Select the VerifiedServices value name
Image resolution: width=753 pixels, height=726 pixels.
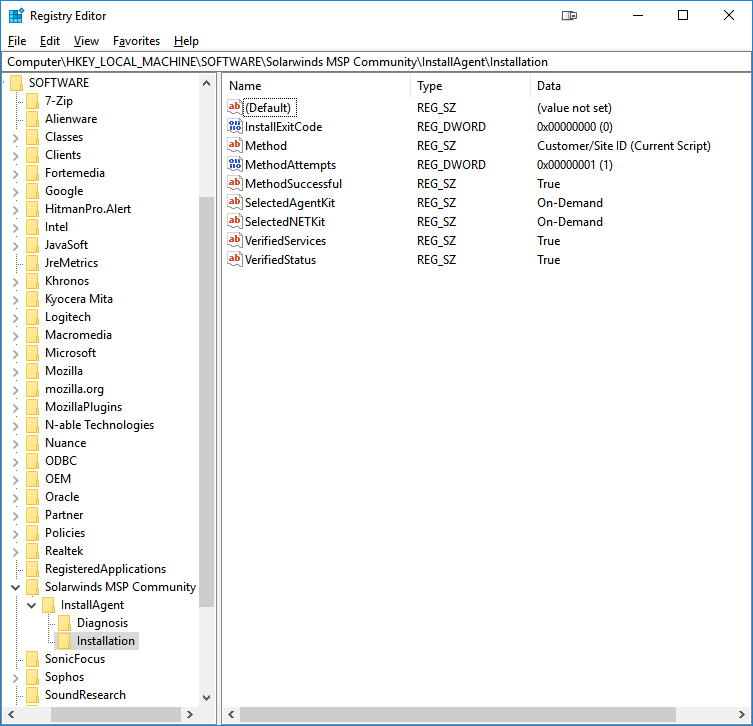point(285,241)
